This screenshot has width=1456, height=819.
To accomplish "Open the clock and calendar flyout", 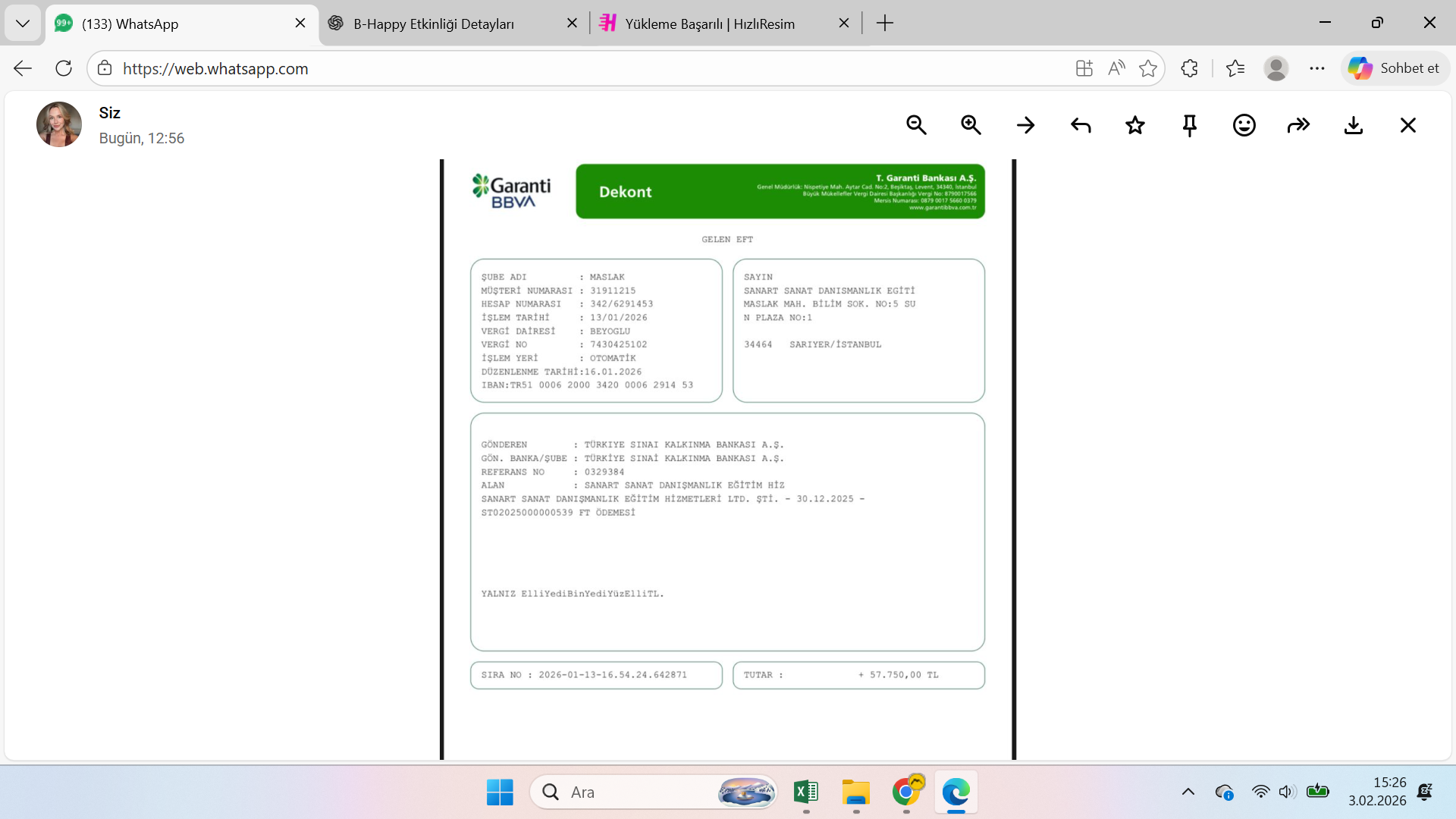I will [1377, 792].
